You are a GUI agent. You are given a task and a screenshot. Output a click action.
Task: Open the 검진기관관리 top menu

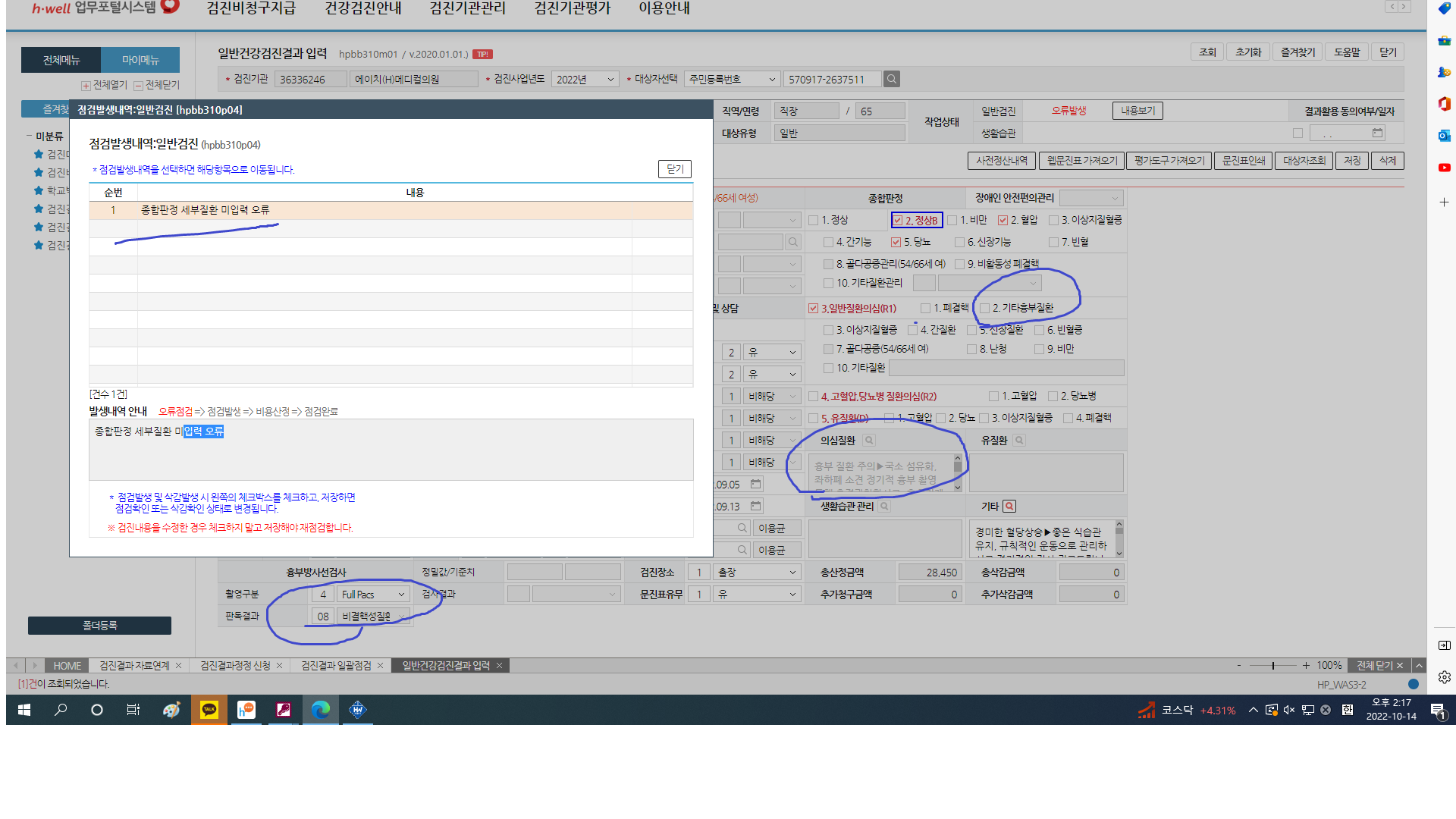pyautogui.click(x=467, y=8)
